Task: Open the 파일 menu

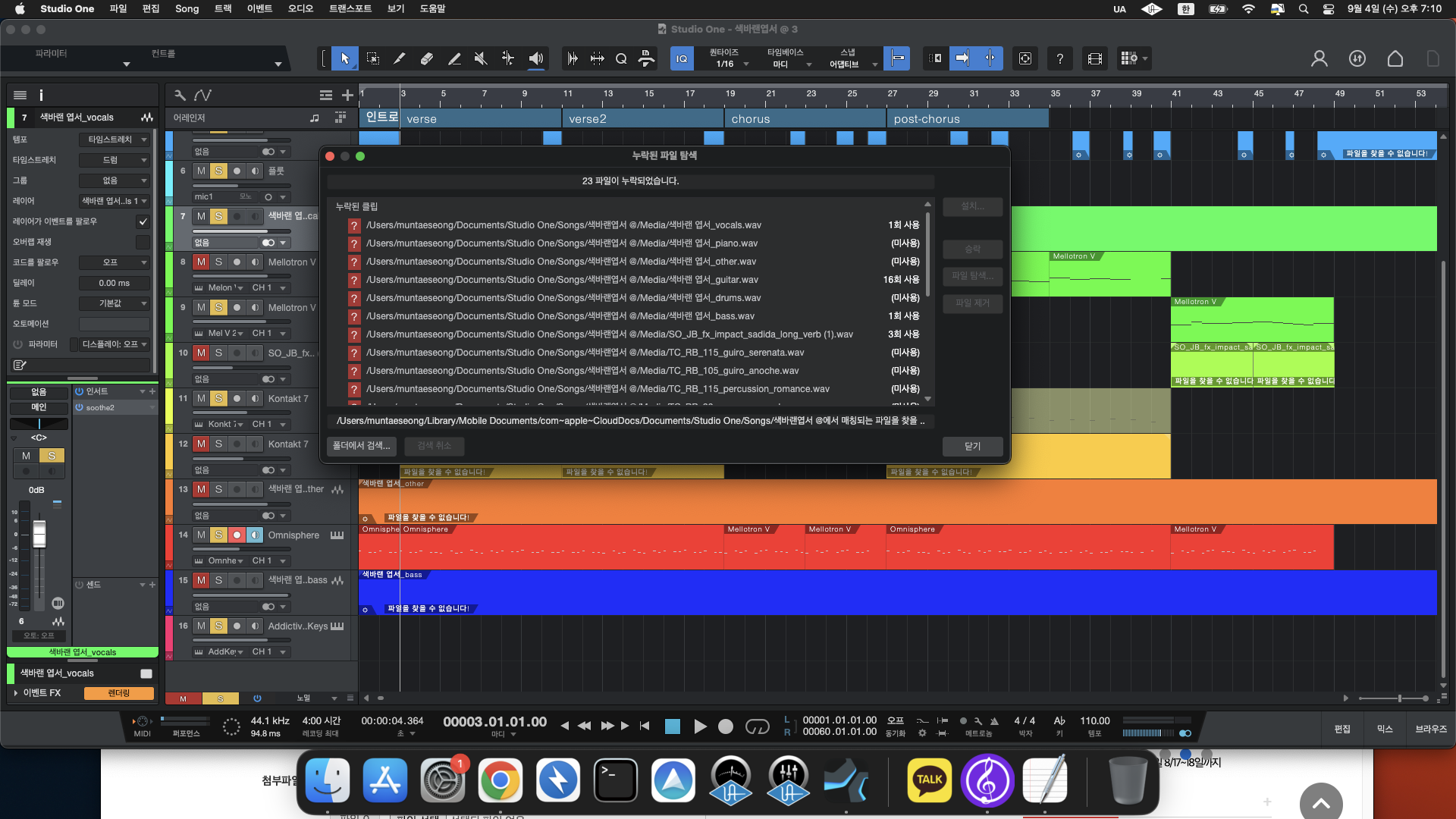Action: pyautogui.click(x=118, y=8)
